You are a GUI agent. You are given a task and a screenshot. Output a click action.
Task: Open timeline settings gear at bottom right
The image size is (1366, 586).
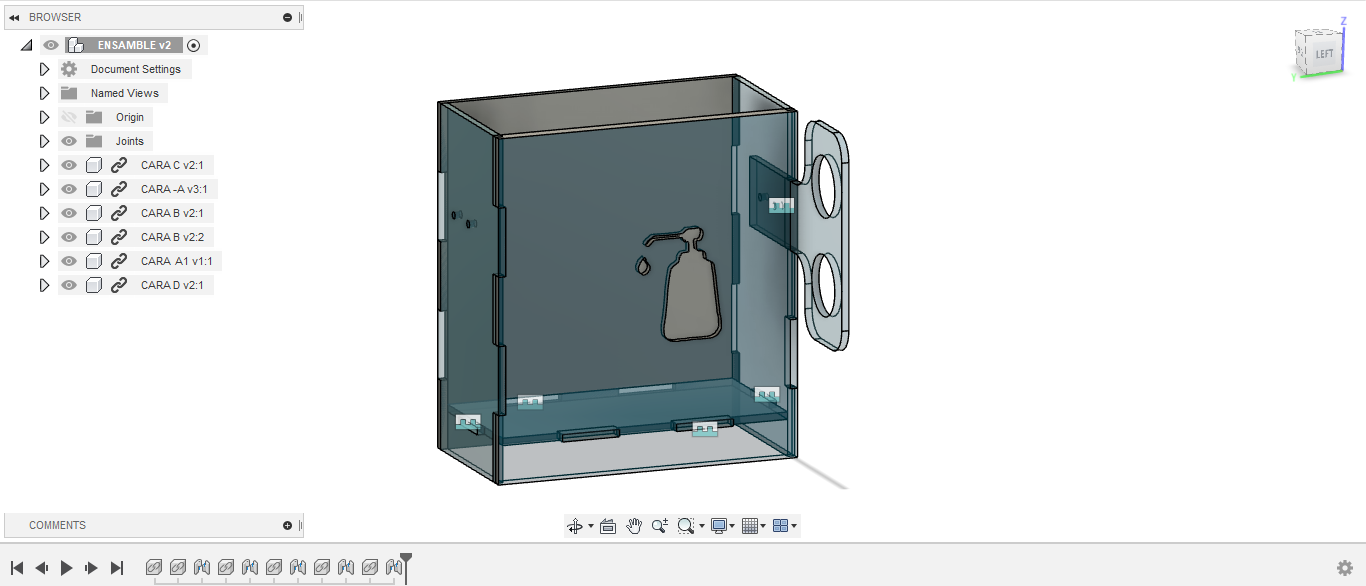[x=1345, y=568]
